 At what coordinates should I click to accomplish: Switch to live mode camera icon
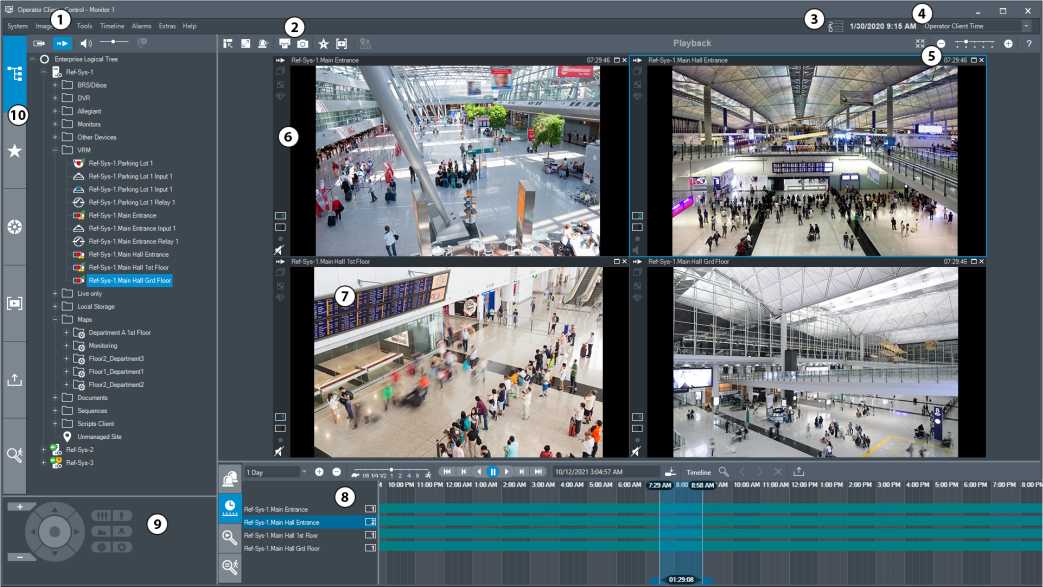coord(40,44)
